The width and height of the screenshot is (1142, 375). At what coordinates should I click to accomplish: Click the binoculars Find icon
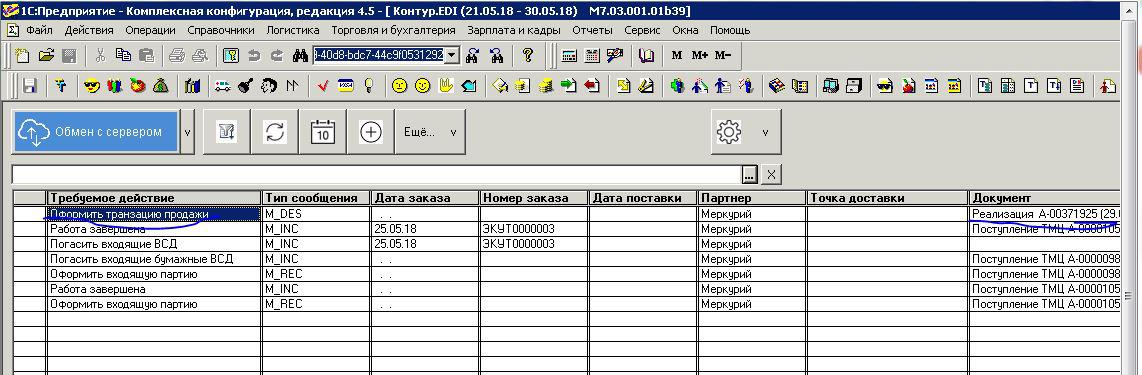[300, 55]
